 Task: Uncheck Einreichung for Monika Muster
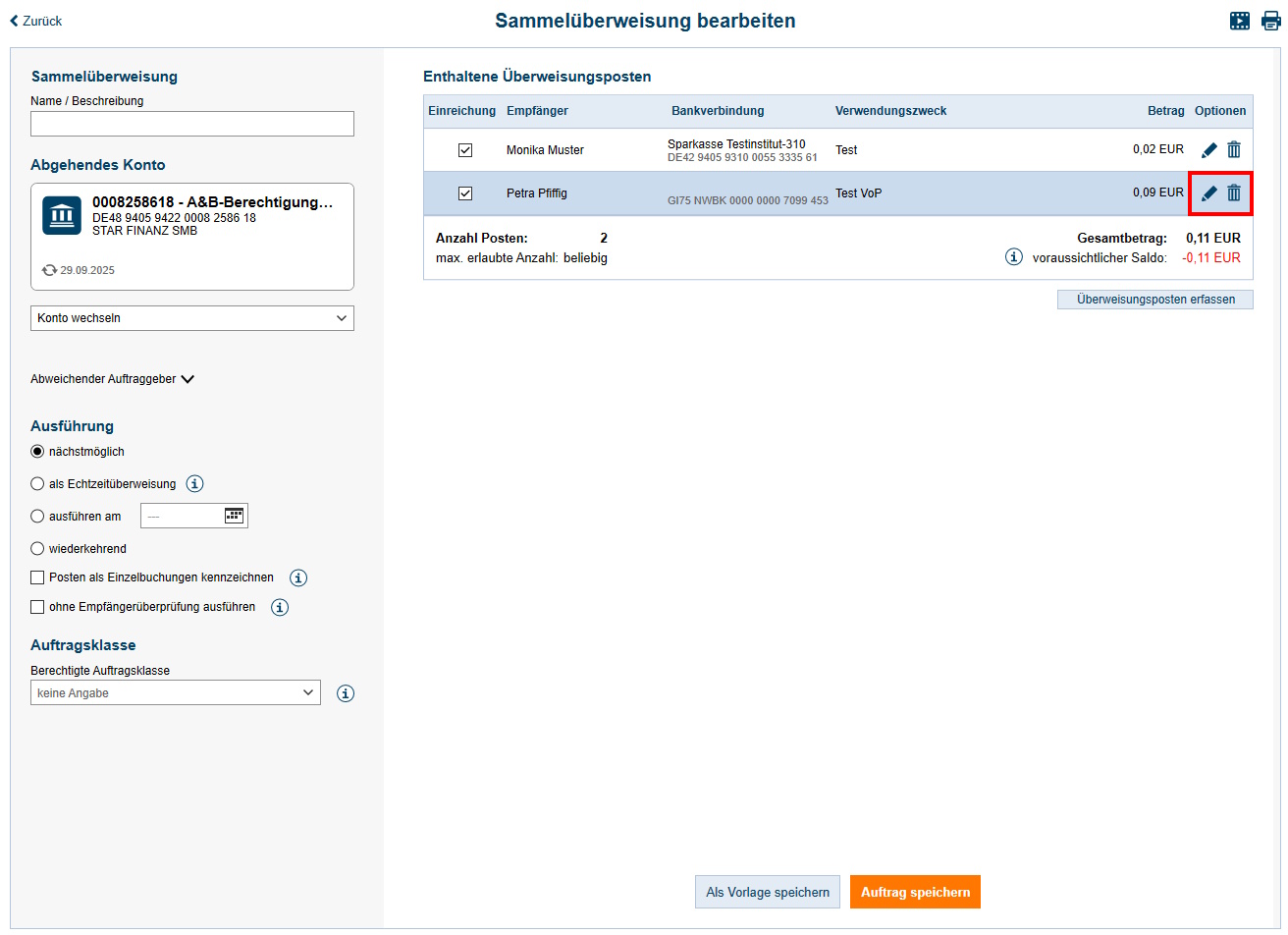[465, 149]
